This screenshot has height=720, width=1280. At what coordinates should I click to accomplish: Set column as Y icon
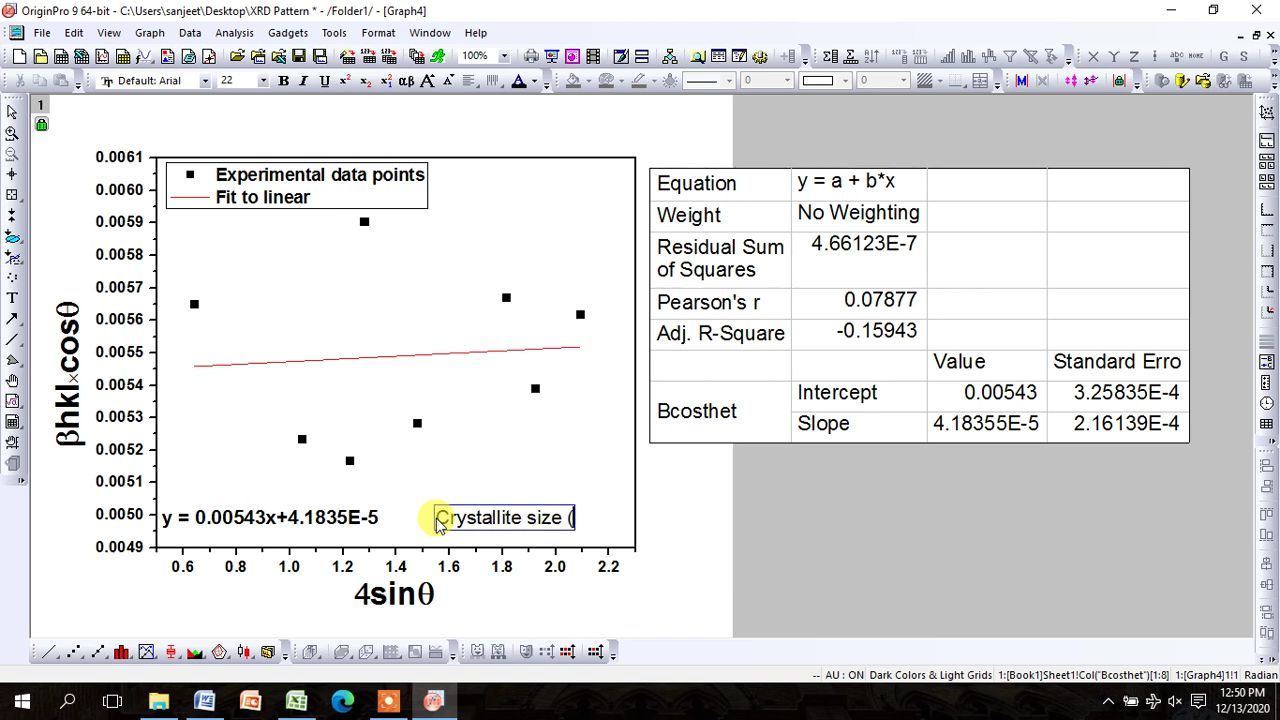click(x=1114, y=57)
